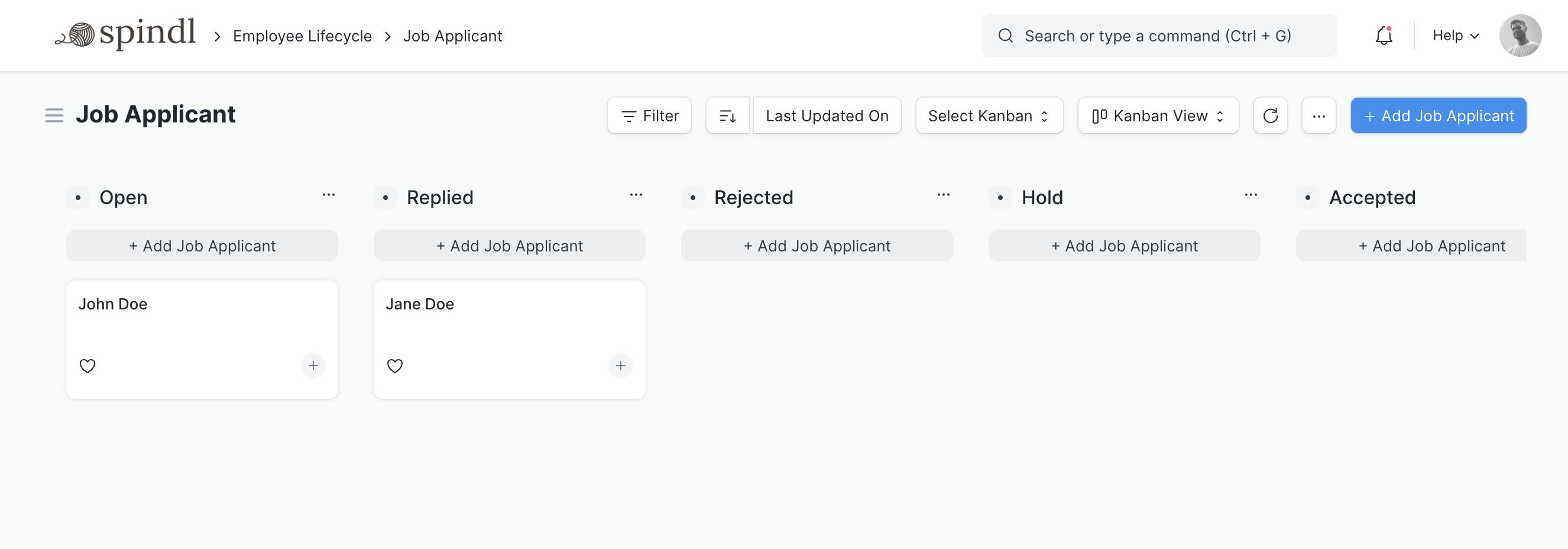Open the Filter button
The width and height of the screenshot is (1568, 549).
pyautogui.click(x=649, y=115)
